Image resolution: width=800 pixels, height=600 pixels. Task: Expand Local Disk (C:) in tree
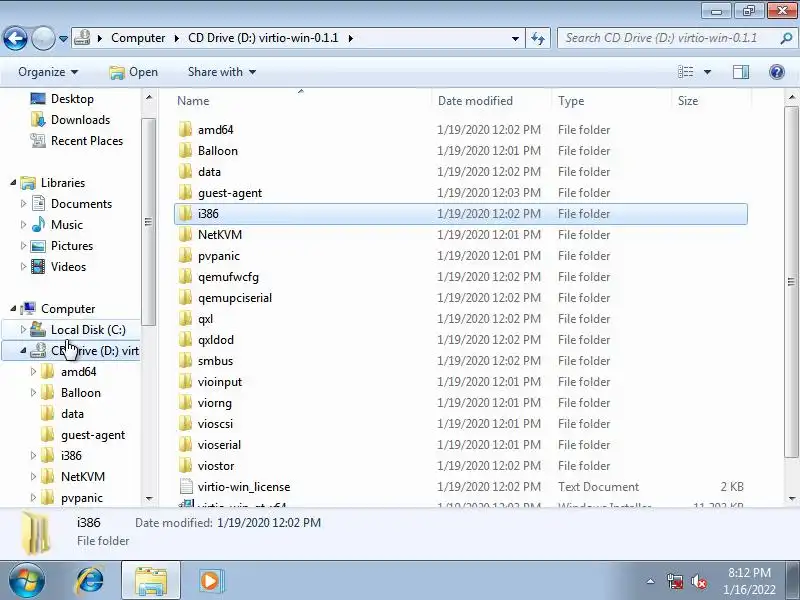coord(23,330)
